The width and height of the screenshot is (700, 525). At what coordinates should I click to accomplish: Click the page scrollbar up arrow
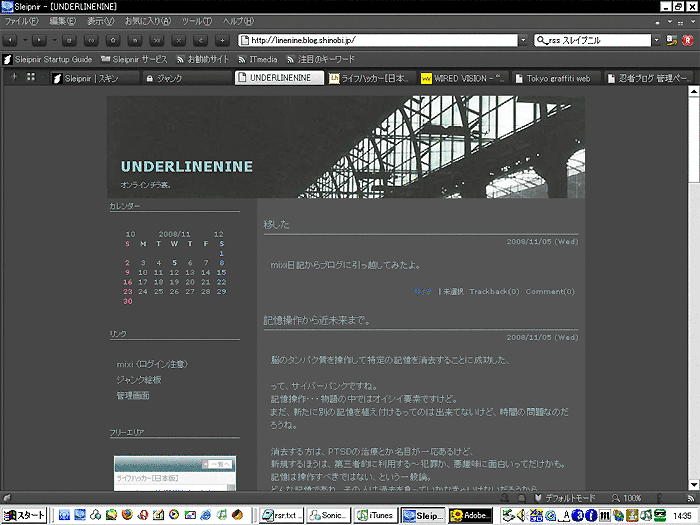(693, 92)
